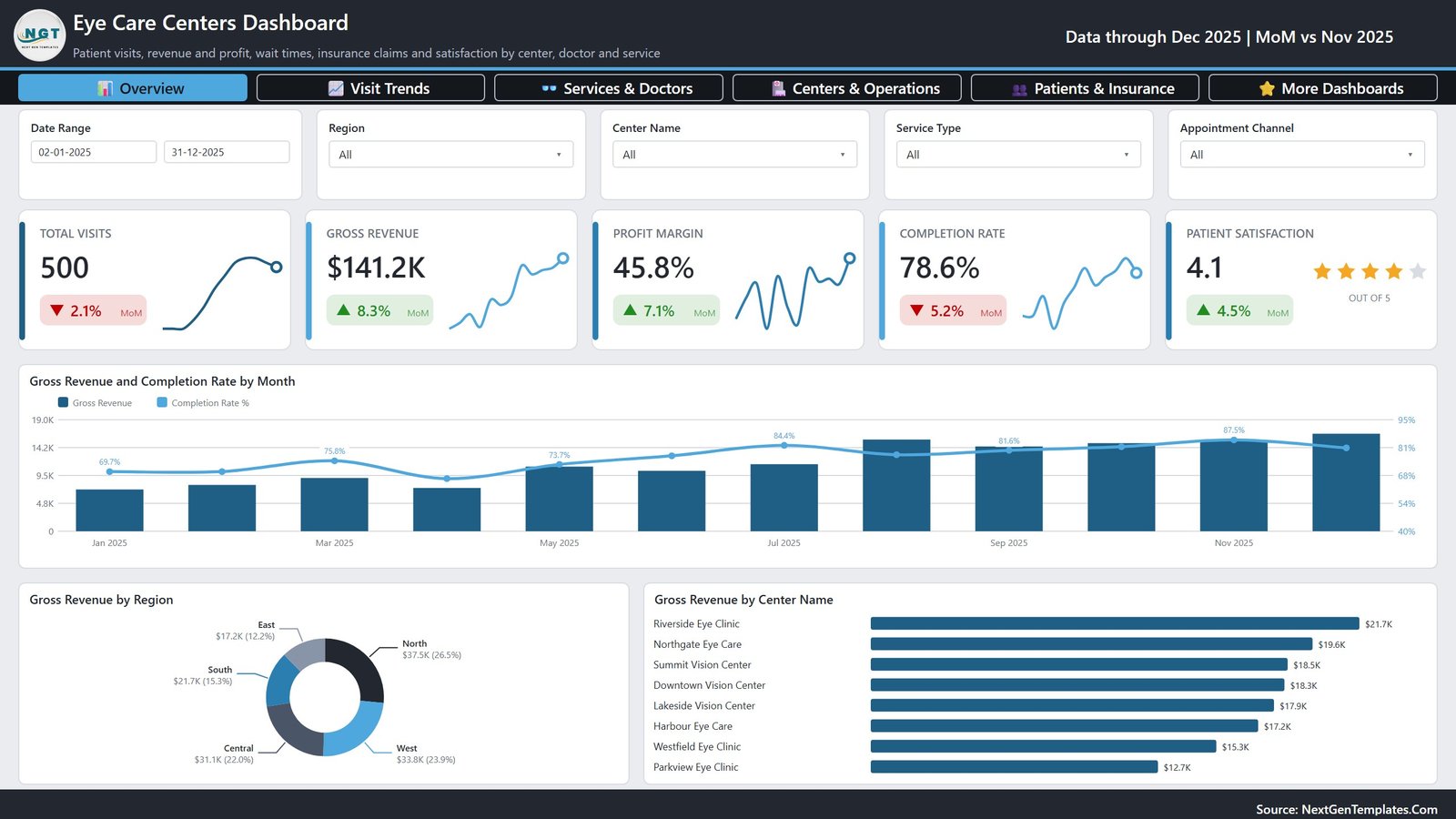Click the South segment of the donut
The image size is (1456, 819).
279,682
